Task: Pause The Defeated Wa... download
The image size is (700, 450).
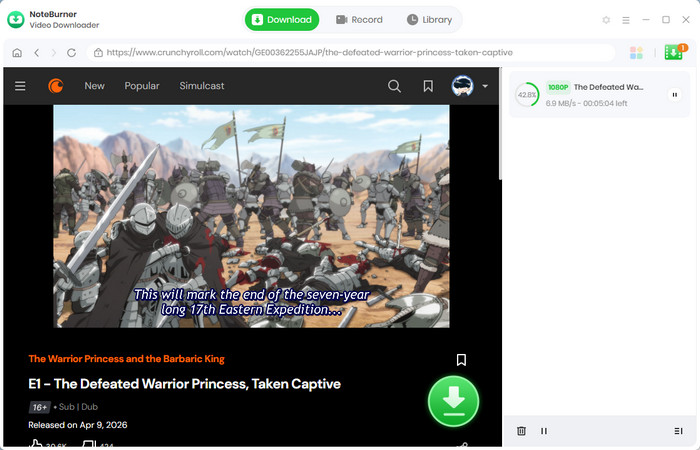Action: tap(675, 95)
